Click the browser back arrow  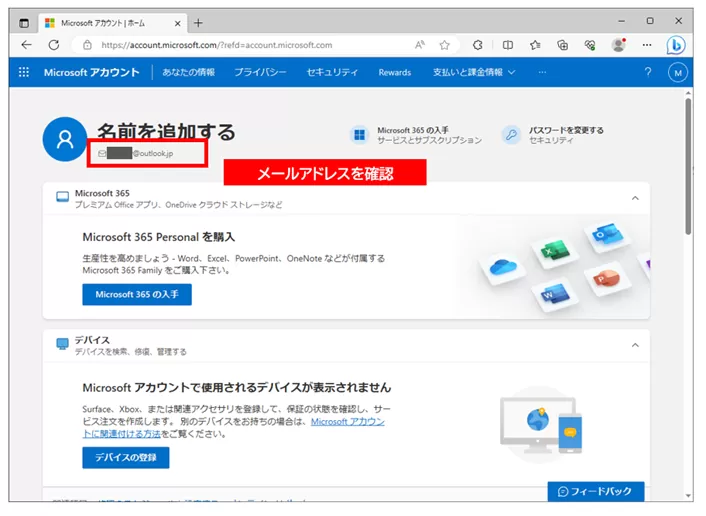coord(26,45)
